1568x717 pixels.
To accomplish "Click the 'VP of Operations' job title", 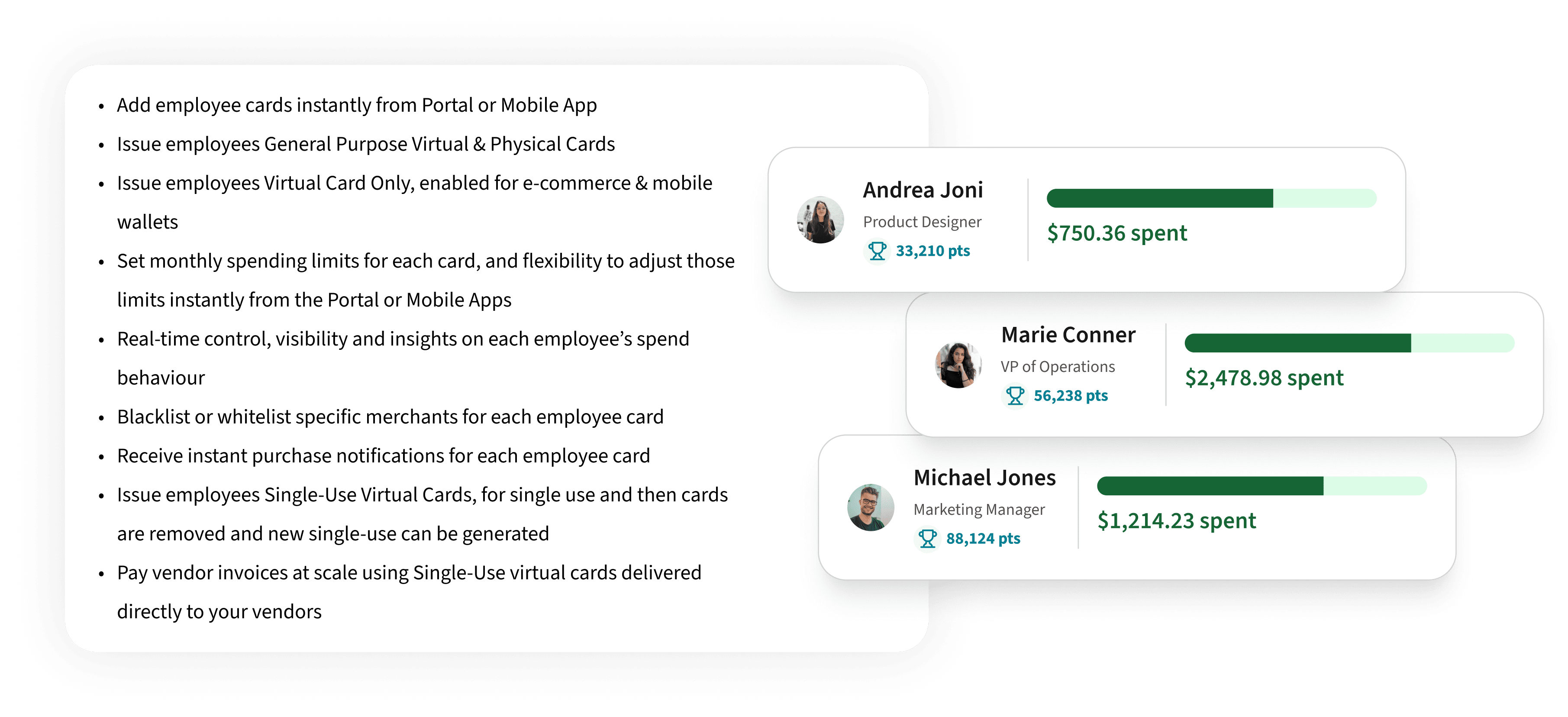I will click(1057, 366).
